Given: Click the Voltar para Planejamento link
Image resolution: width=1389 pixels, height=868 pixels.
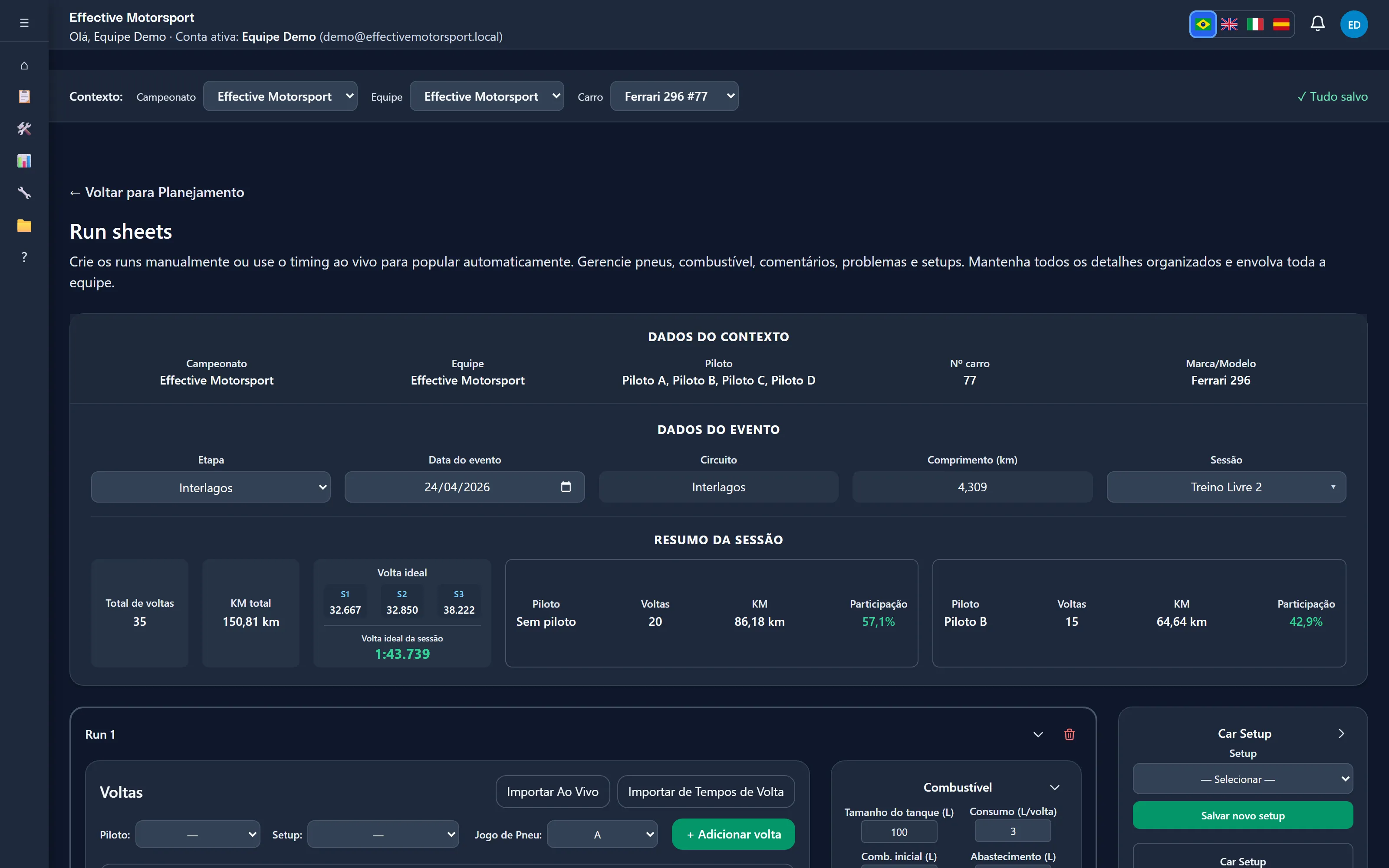Looking at the screenshot, I should [157, 192].
